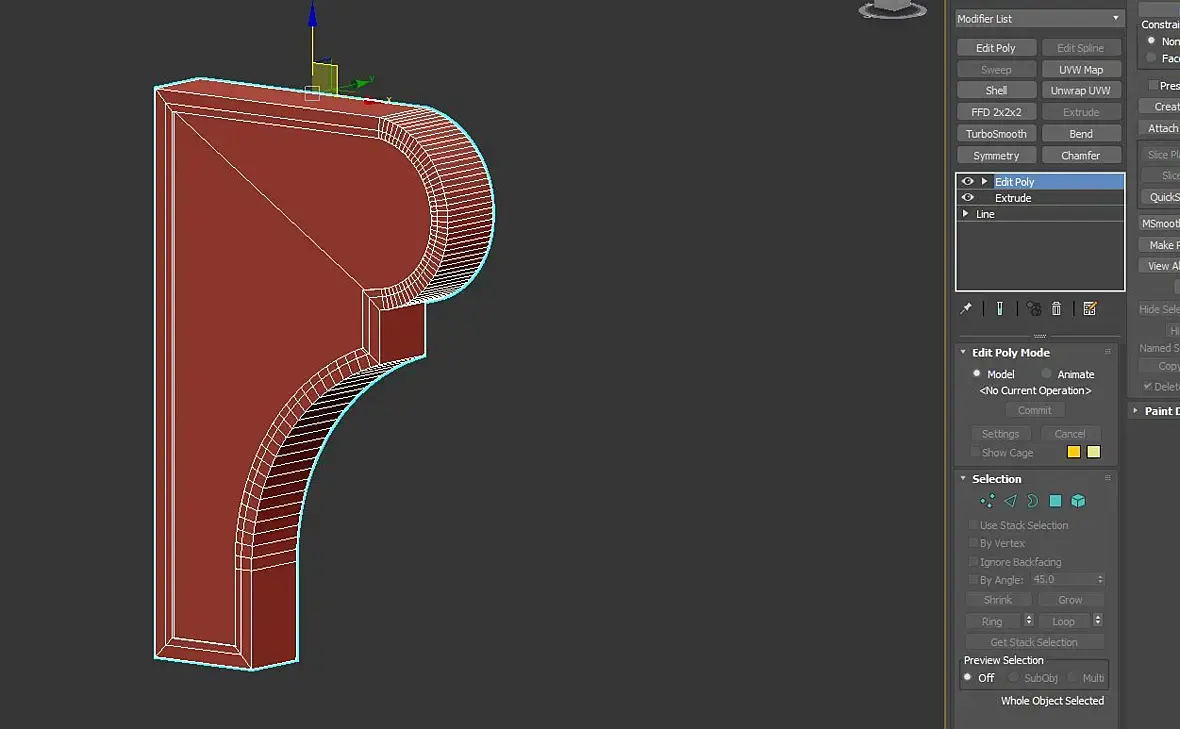Select Element sub-object level icon

(x=1078, y=501)
